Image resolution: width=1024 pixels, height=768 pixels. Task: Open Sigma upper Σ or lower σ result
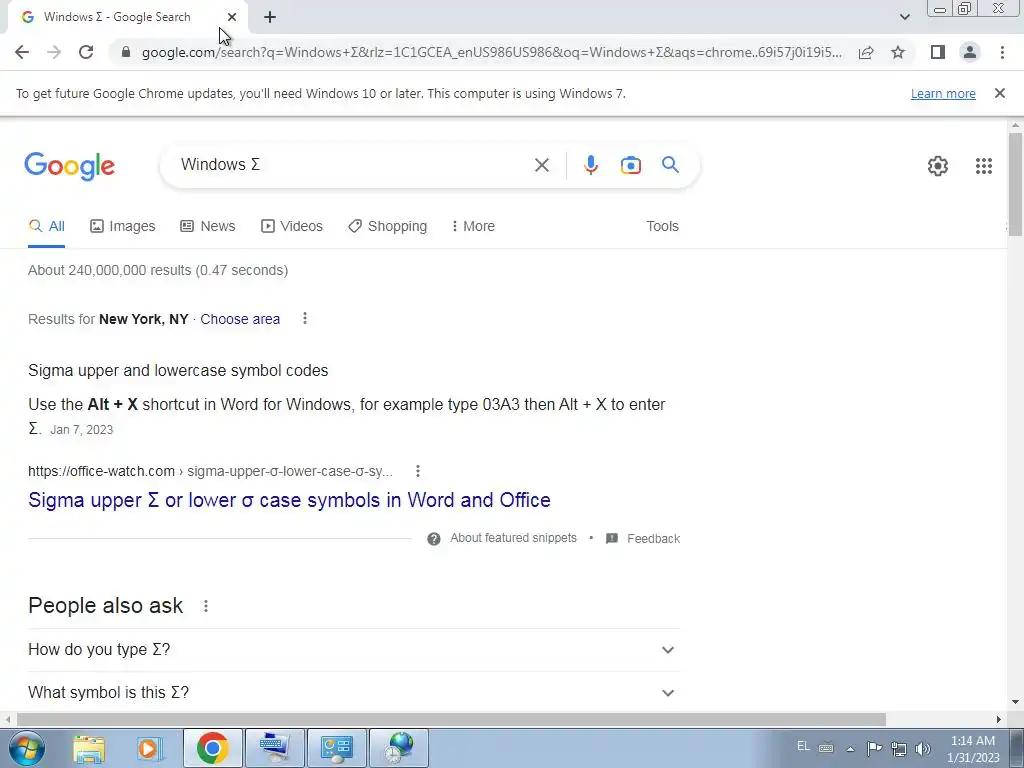pyautogui.click(x=289, y=500)
